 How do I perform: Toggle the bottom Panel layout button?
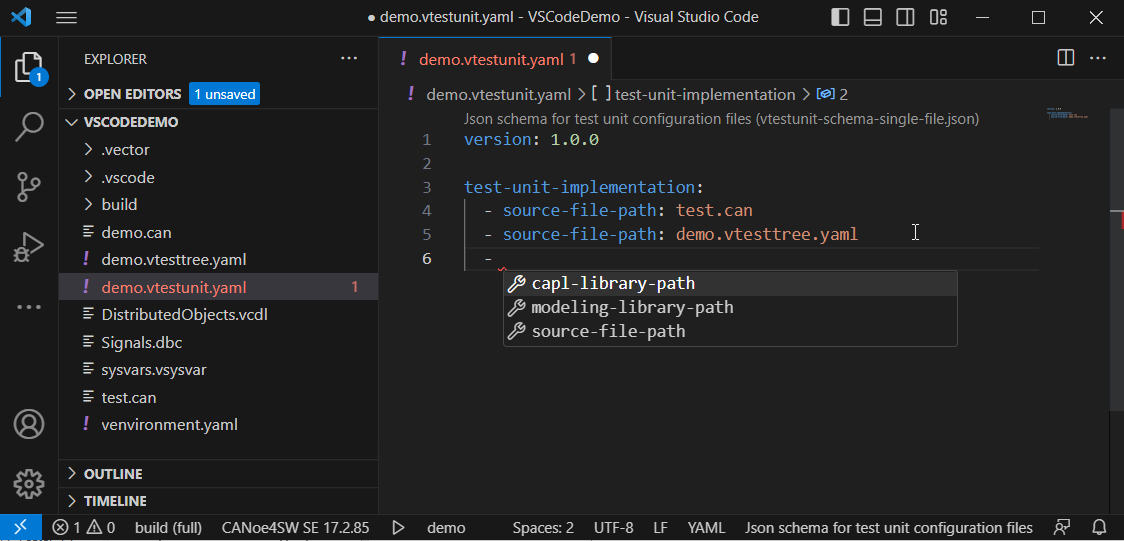pyautogui.click(x=872, y=17)
